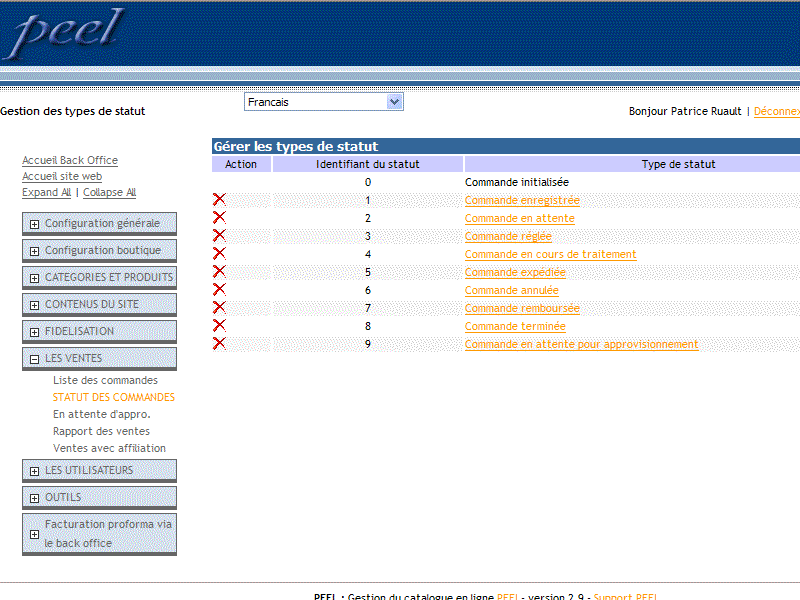The width and height of the screenshot is (800, 600).
Task: Click Action column header
Action: [x=241, y=164]
